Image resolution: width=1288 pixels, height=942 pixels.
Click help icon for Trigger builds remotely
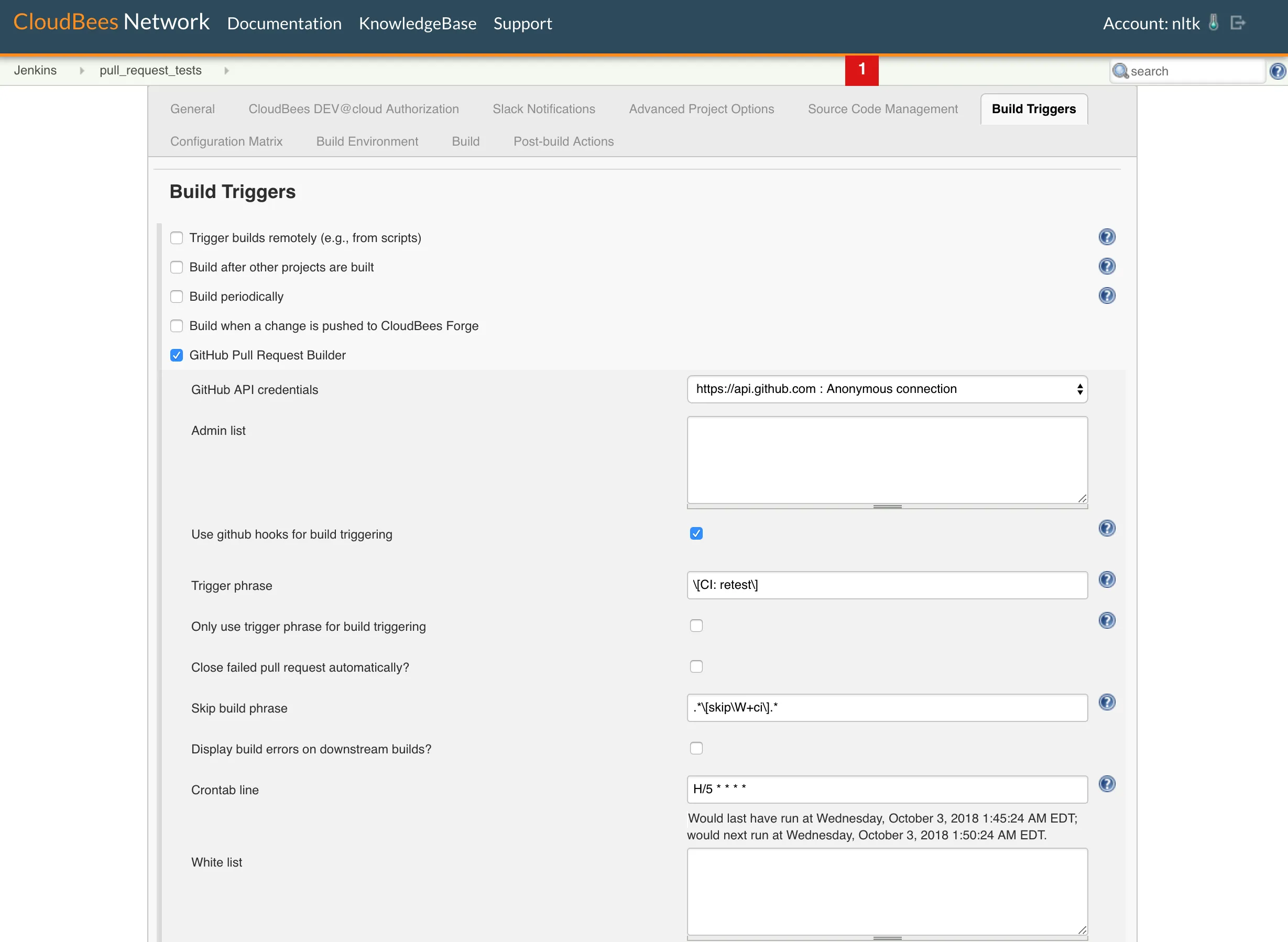point(1106,237)
